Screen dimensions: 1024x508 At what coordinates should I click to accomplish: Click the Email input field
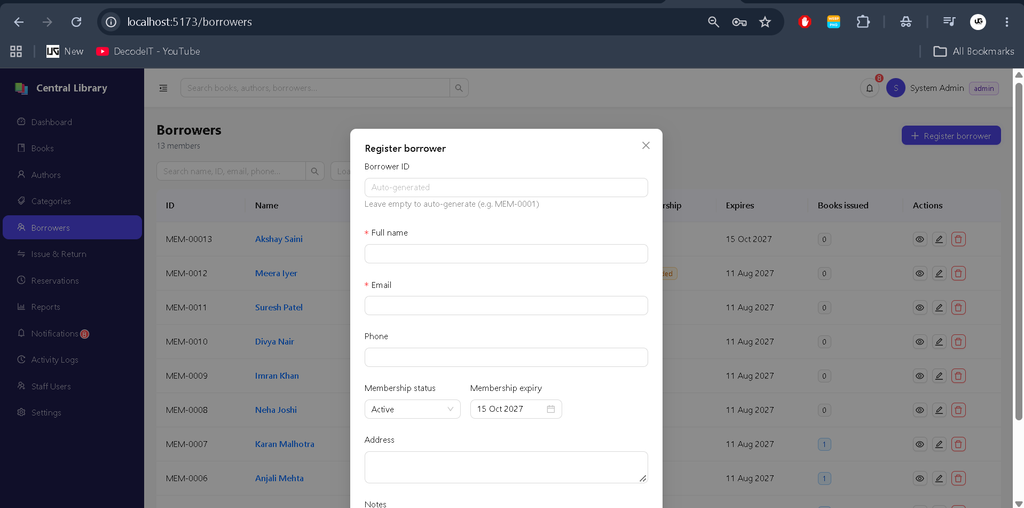(506, 306)
